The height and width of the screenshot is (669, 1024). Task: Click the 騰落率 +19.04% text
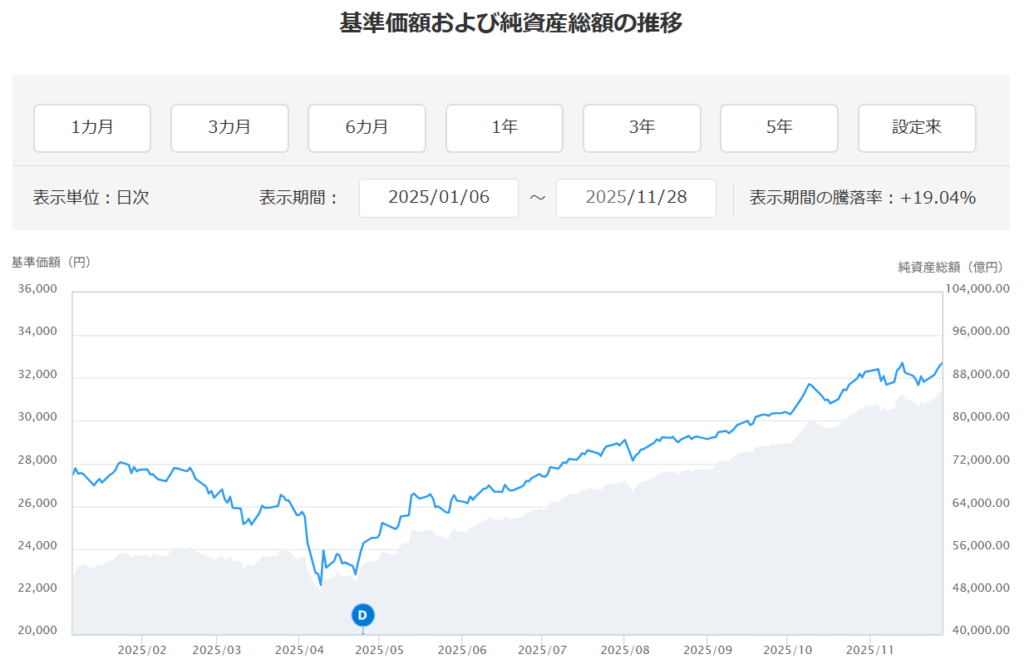pyautogui.click(x=862, y=198)
